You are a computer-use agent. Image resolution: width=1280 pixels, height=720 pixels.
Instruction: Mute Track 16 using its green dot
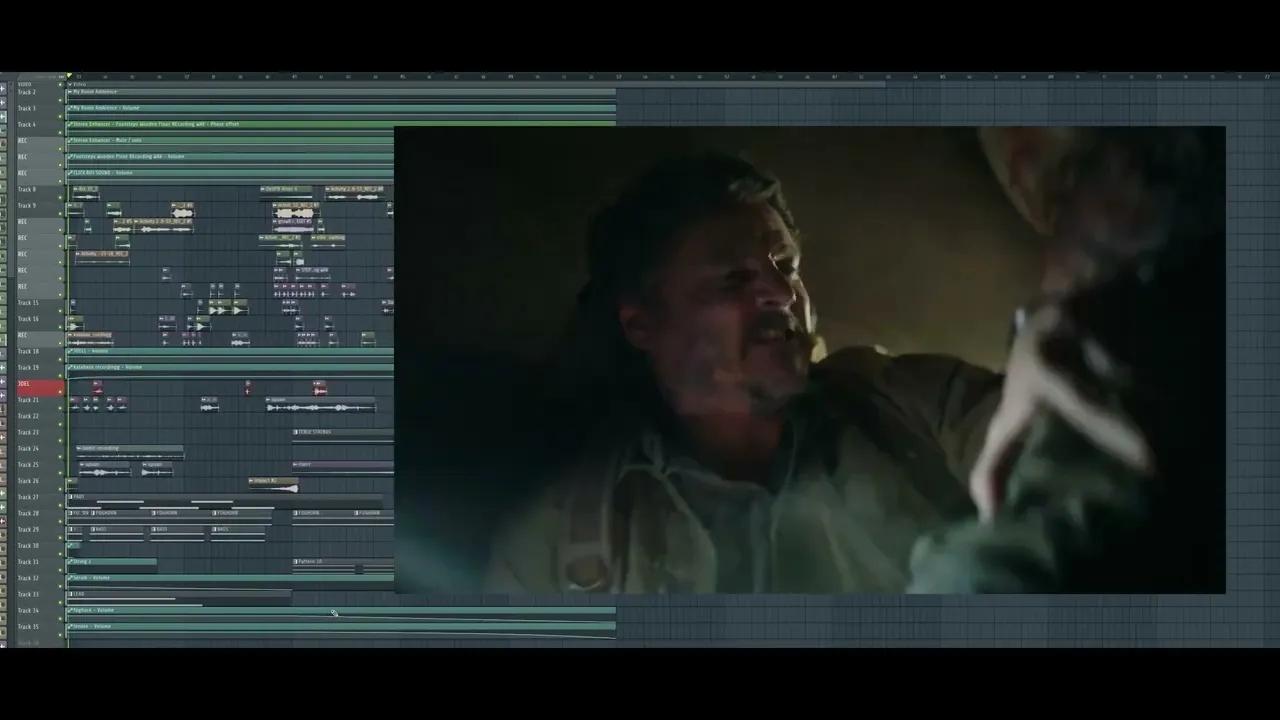tap(60, 325)
